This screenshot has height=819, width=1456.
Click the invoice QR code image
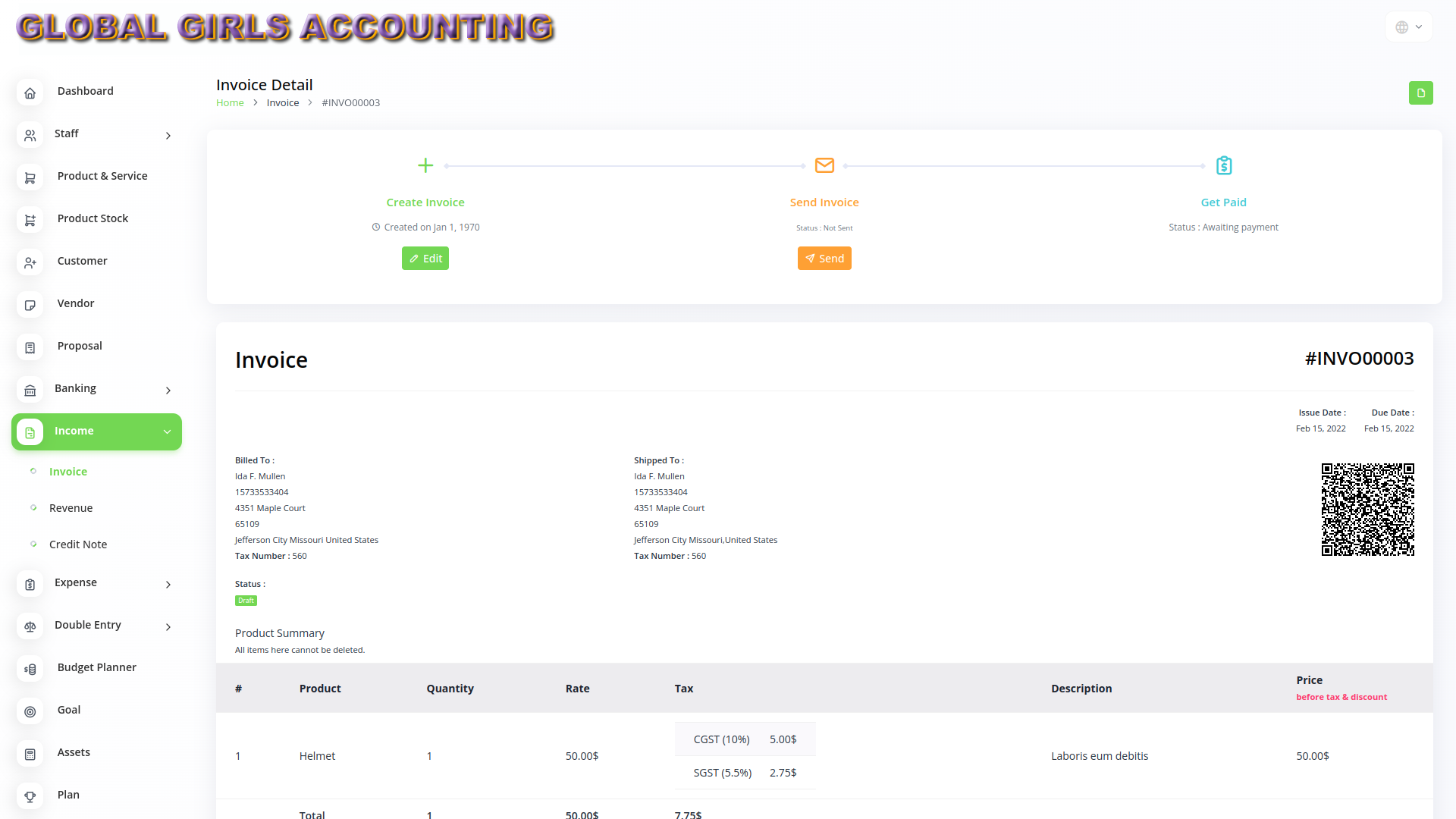pos(1367,510)
